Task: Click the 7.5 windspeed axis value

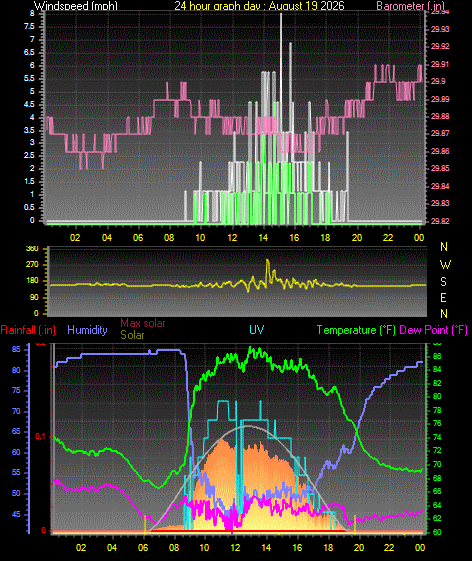Action: tap(30, 27)
